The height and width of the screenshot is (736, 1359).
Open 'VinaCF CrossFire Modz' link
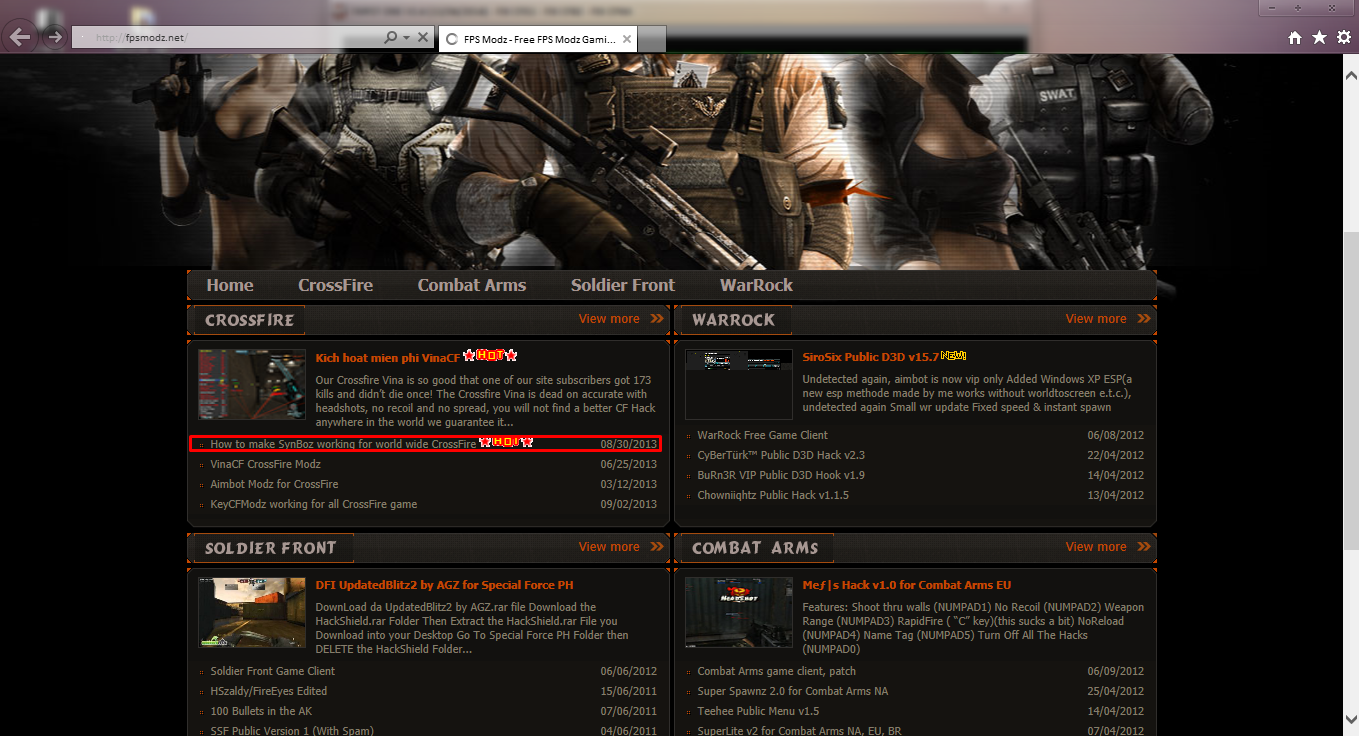265,464
